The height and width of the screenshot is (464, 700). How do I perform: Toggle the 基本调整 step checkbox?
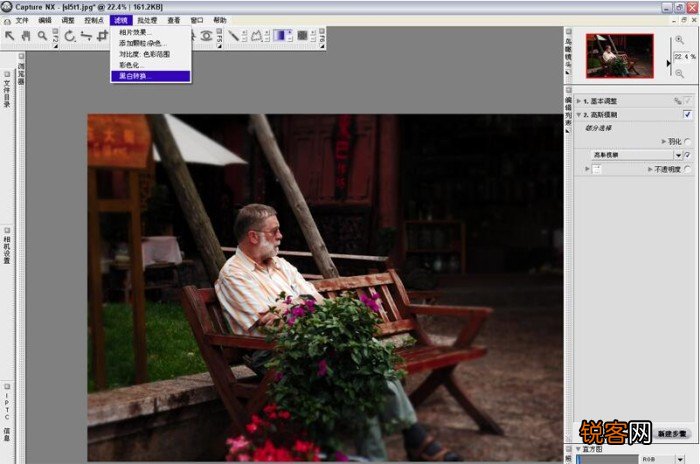coord(688,101)
